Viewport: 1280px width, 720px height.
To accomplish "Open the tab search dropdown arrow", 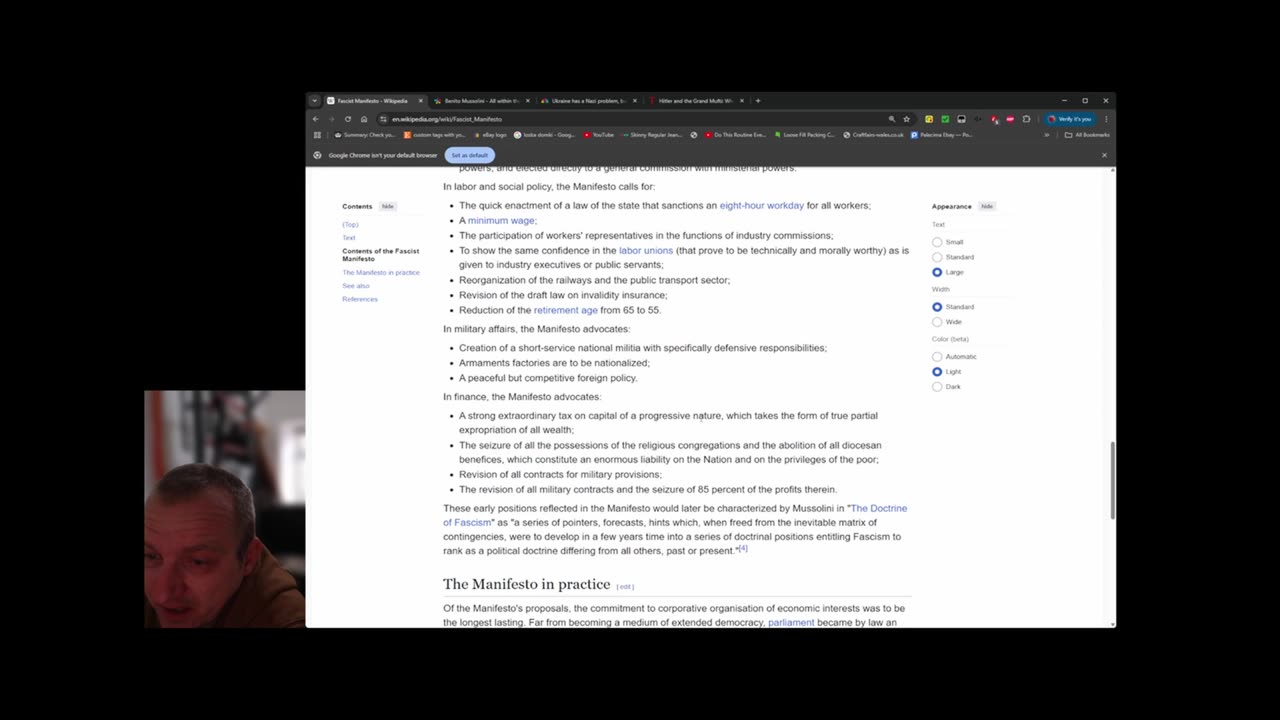I will (314, 101).
